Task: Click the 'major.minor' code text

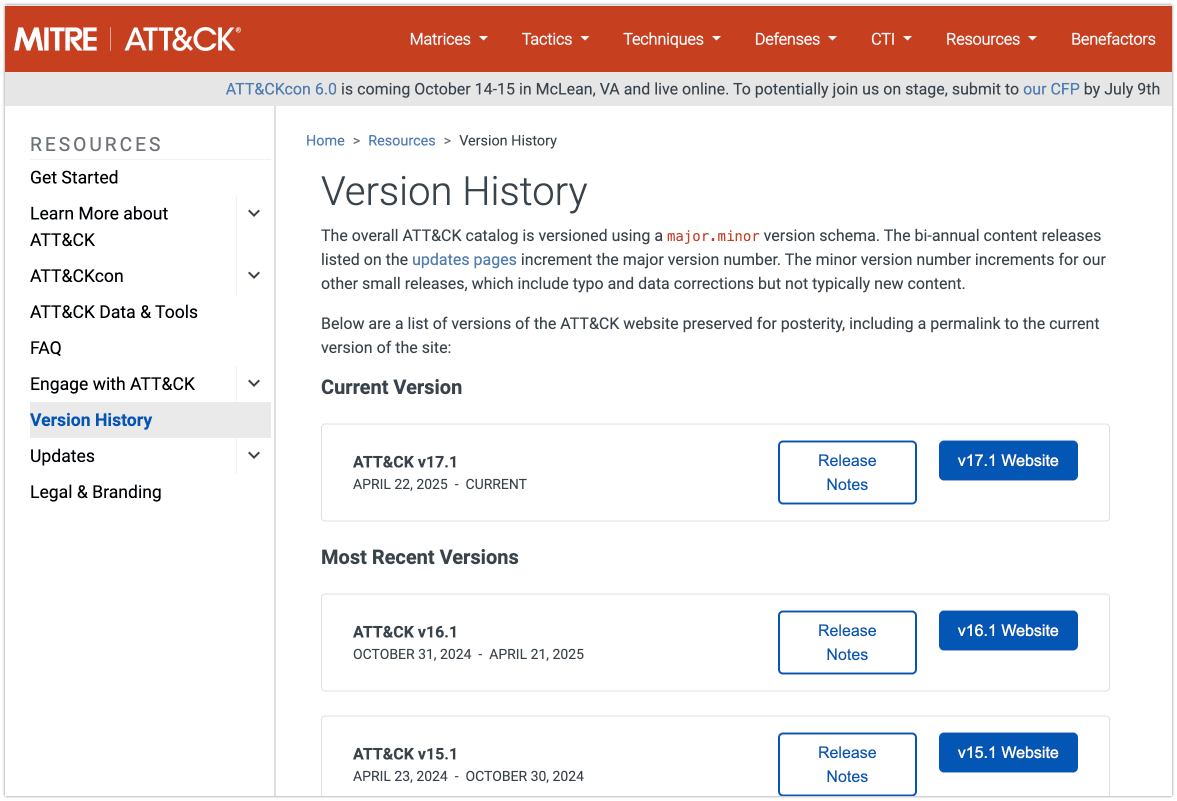Action: click(x=712, y=236)
